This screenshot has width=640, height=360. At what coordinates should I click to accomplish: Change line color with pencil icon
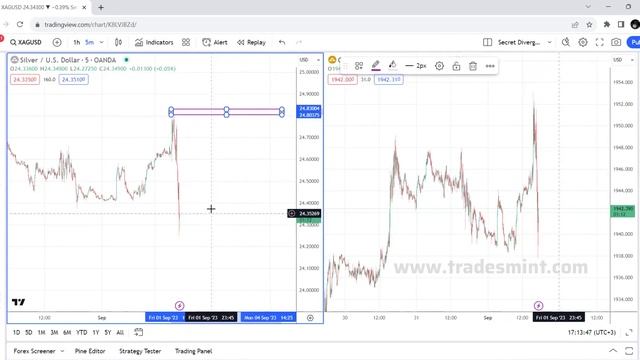[x=376, y=66]
